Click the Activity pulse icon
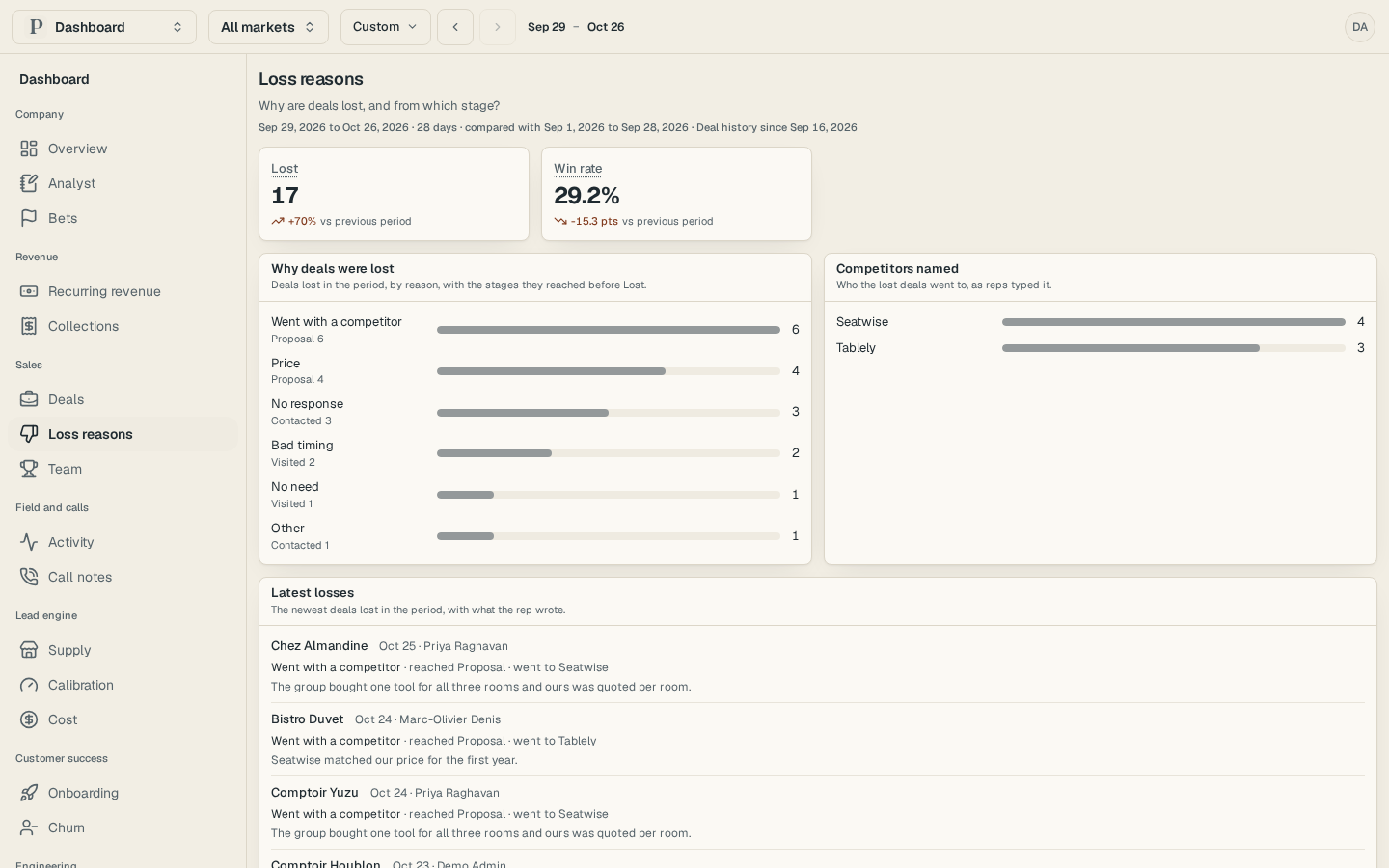This screenshot has height=868, width=1389. coord(29,542)
